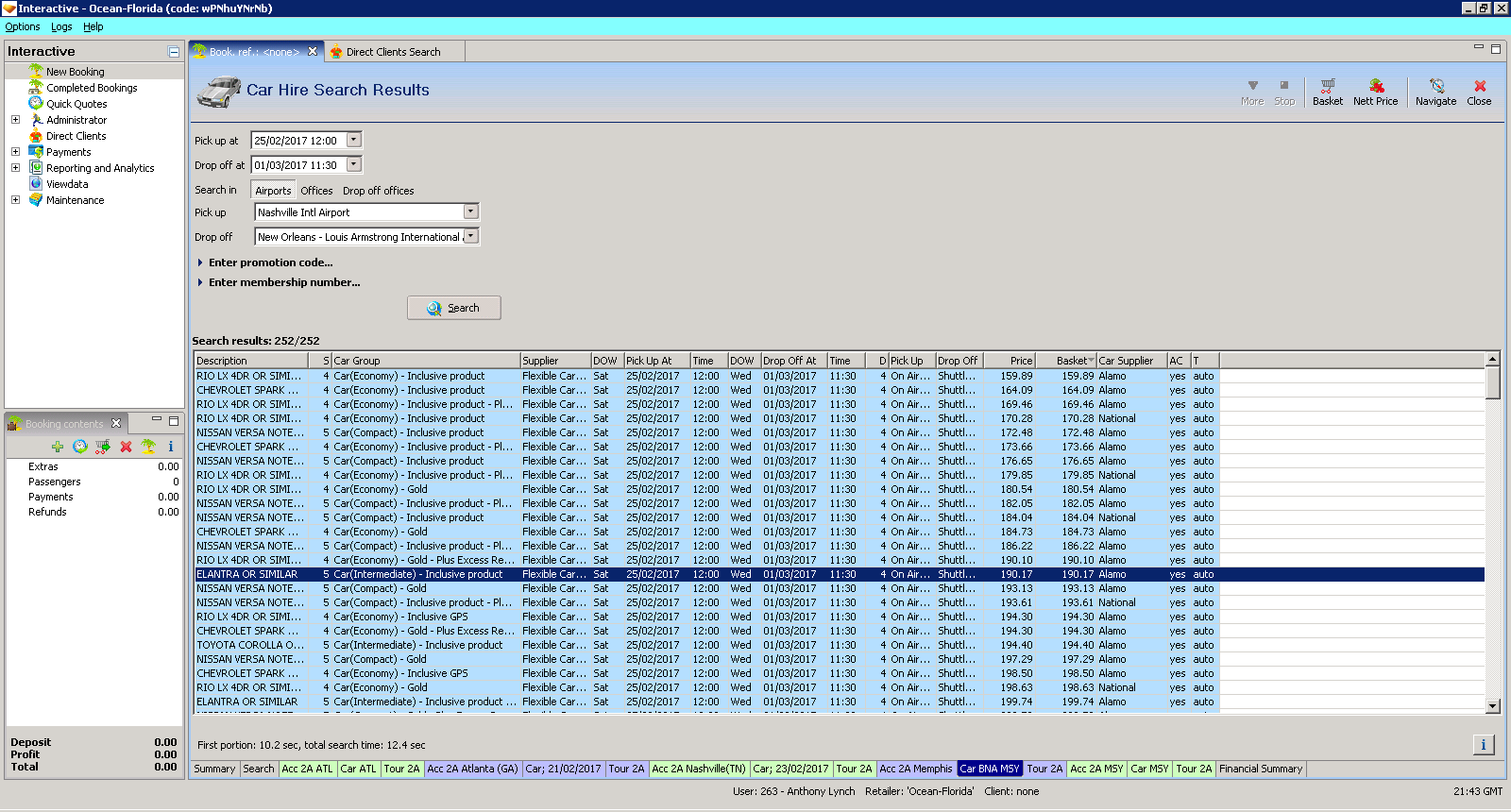Select the Airports search-in option

tap(273, 191)
